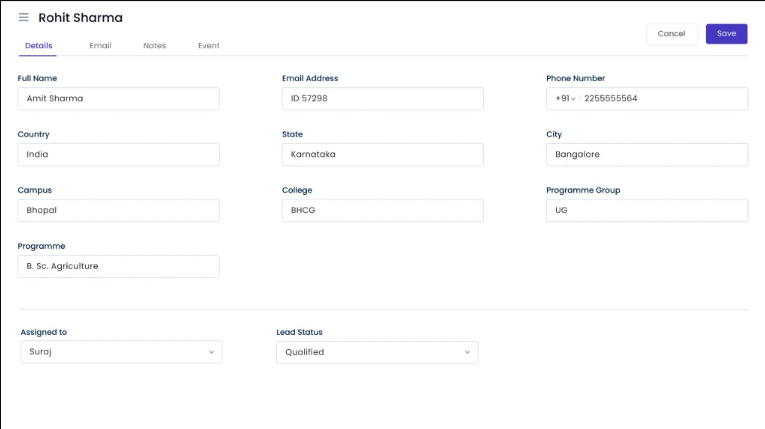The width and height of the screenshot is (765, 429).
Task: Focus the Campus field with Bhopal
Action: coord(119,210)
